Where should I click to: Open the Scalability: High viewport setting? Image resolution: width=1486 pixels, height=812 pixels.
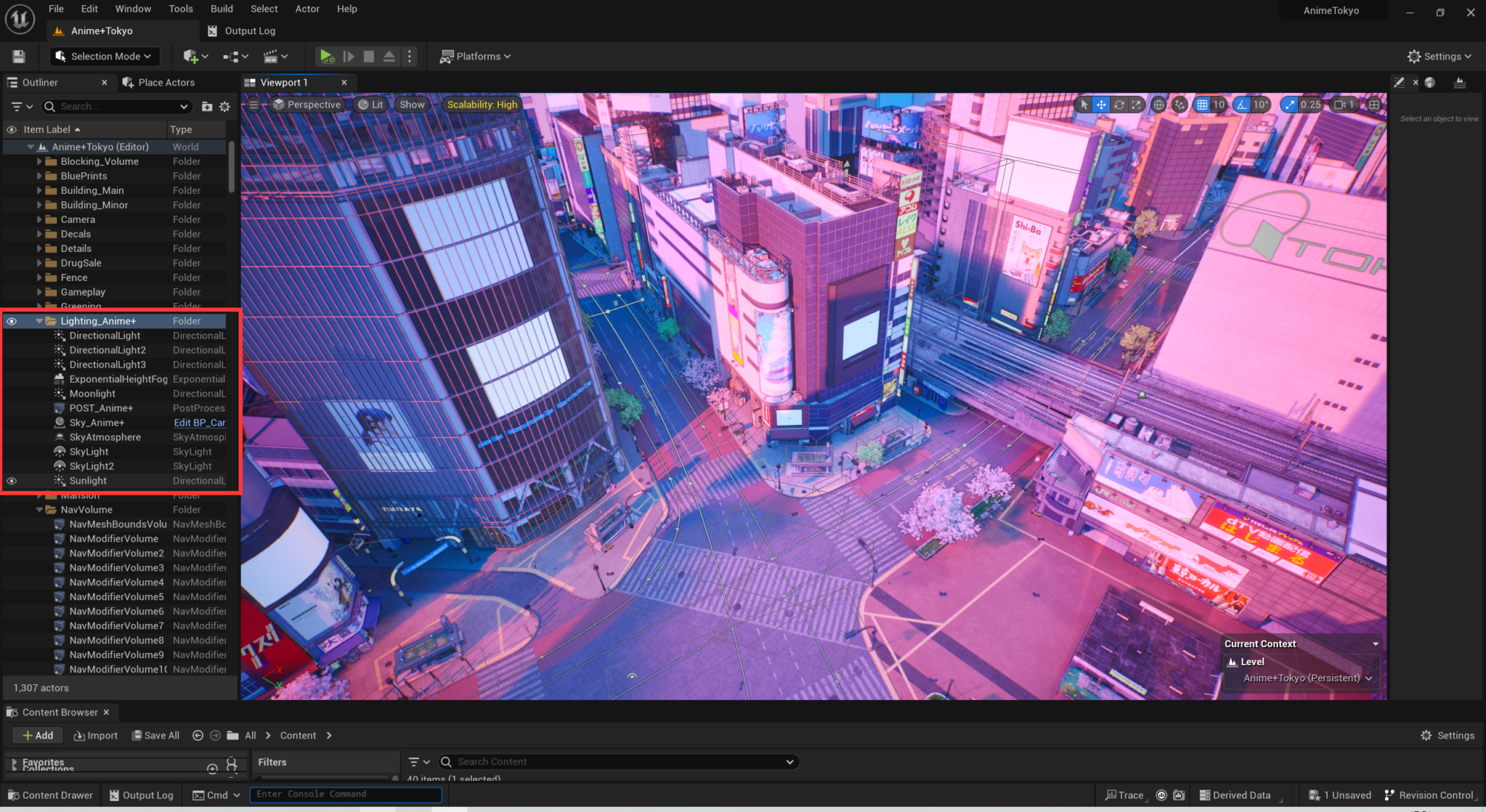[x=481, y=105]
